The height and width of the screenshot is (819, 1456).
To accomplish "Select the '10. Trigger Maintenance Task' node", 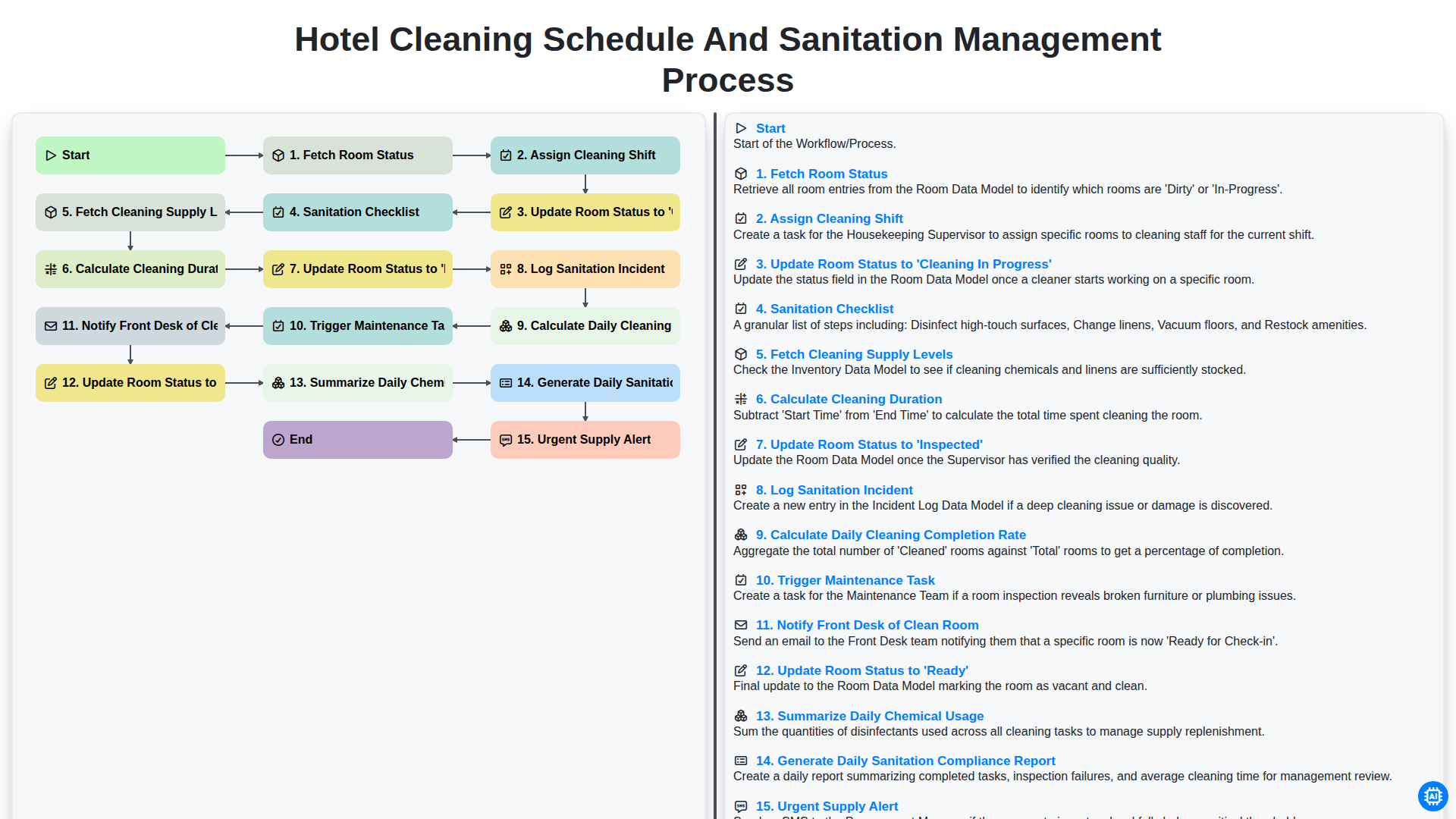I will [x=358, y=326].
